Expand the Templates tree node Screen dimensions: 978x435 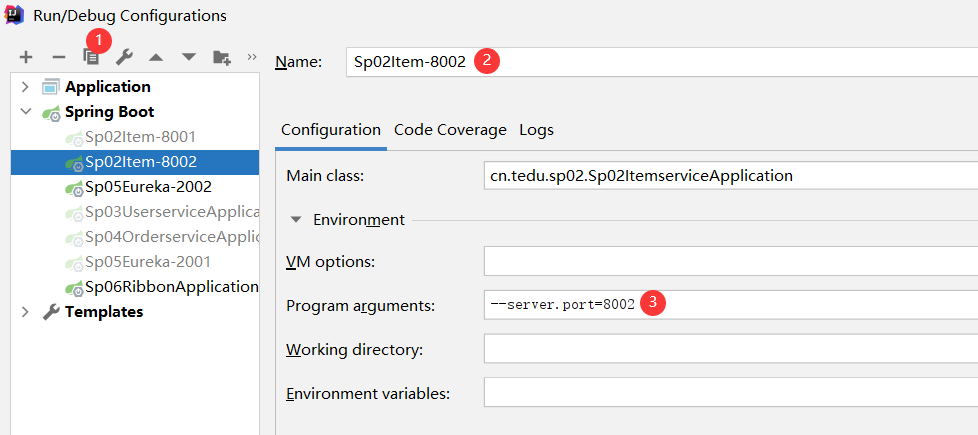coord(25,312)
